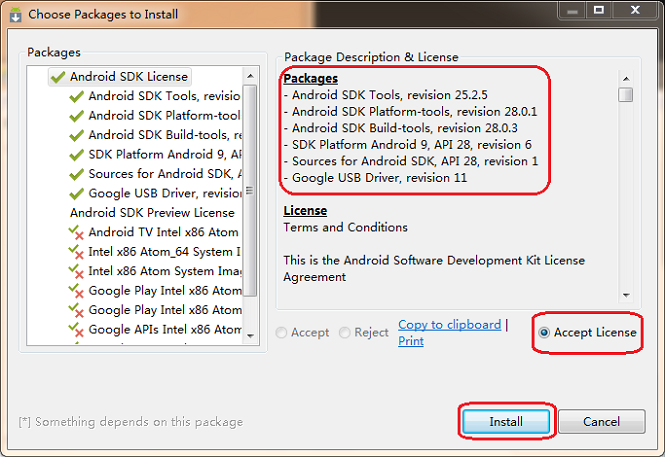Click check/cross icon beside Google APIs Intel x86
The width and height of the screenshot is (665, 457).
coord(76,330)
